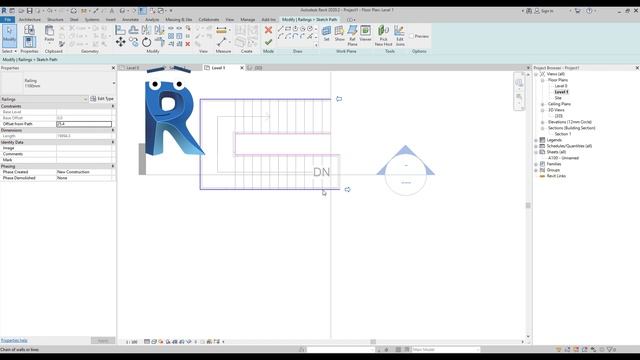Open the Manage ribbon tab

[x=247, y=20]
